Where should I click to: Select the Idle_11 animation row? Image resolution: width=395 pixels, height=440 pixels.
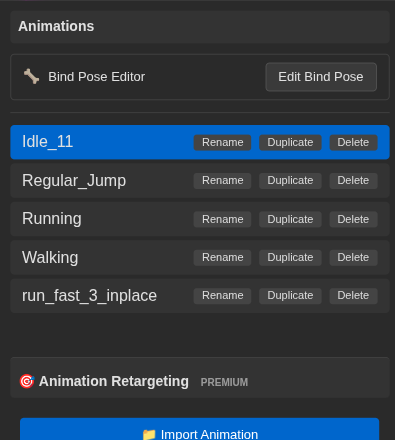tap(200, 142)
